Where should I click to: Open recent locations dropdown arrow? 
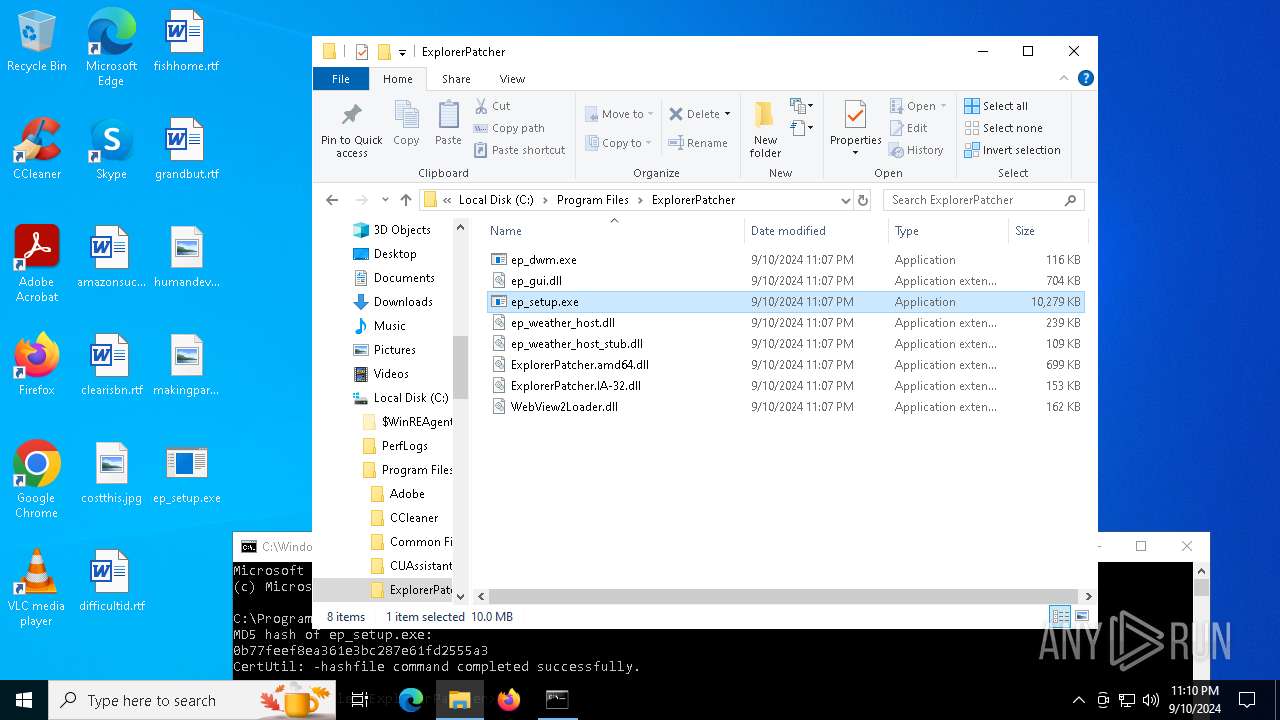tap(385, 200)
